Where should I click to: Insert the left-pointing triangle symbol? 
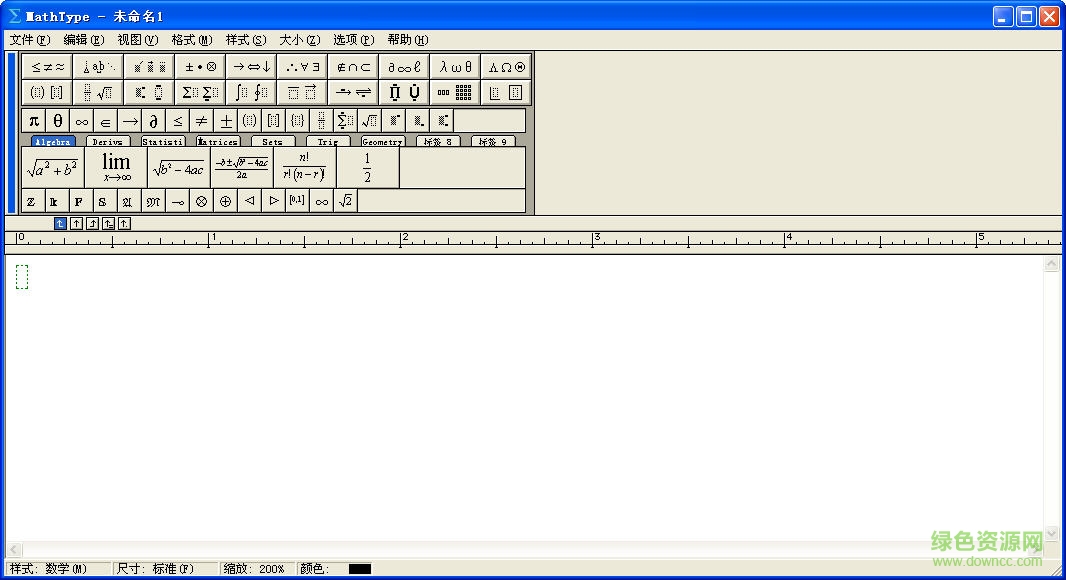point(250,201)
